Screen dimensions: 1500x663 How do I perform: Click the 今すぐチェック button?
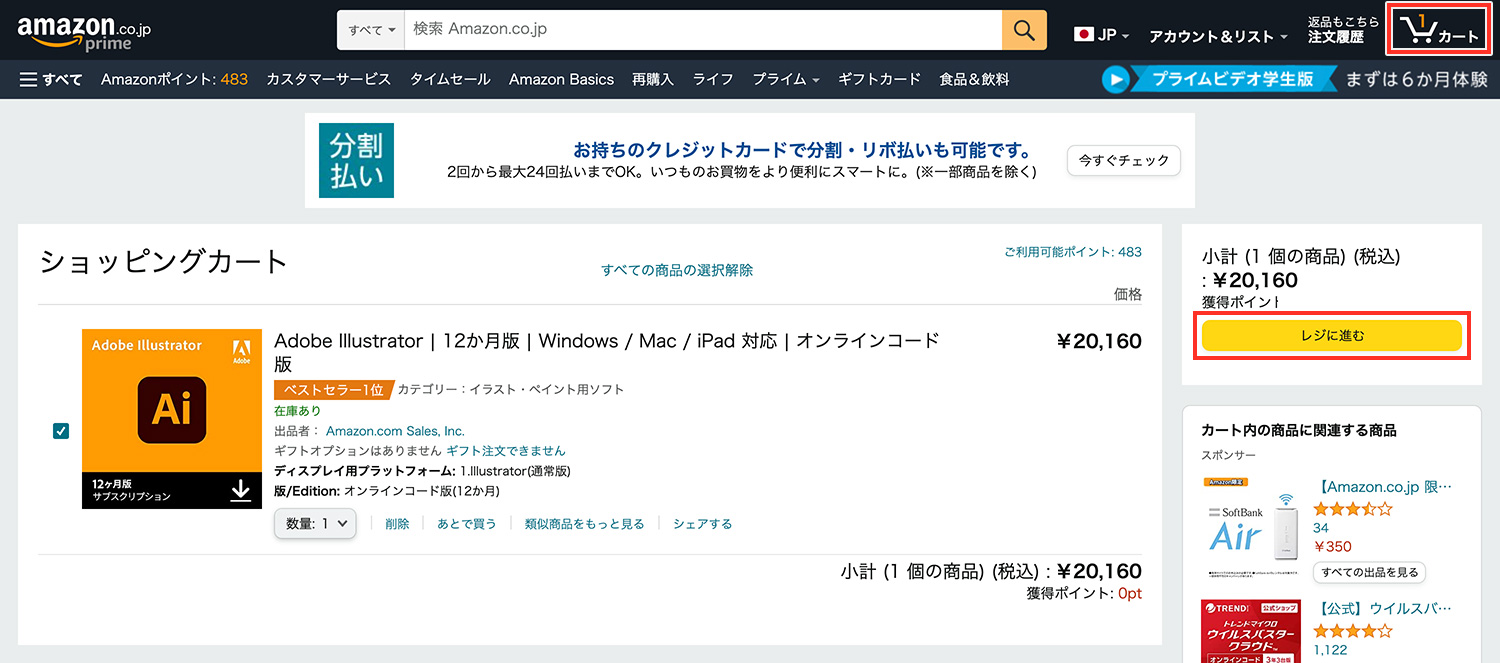click(1124, 161)
